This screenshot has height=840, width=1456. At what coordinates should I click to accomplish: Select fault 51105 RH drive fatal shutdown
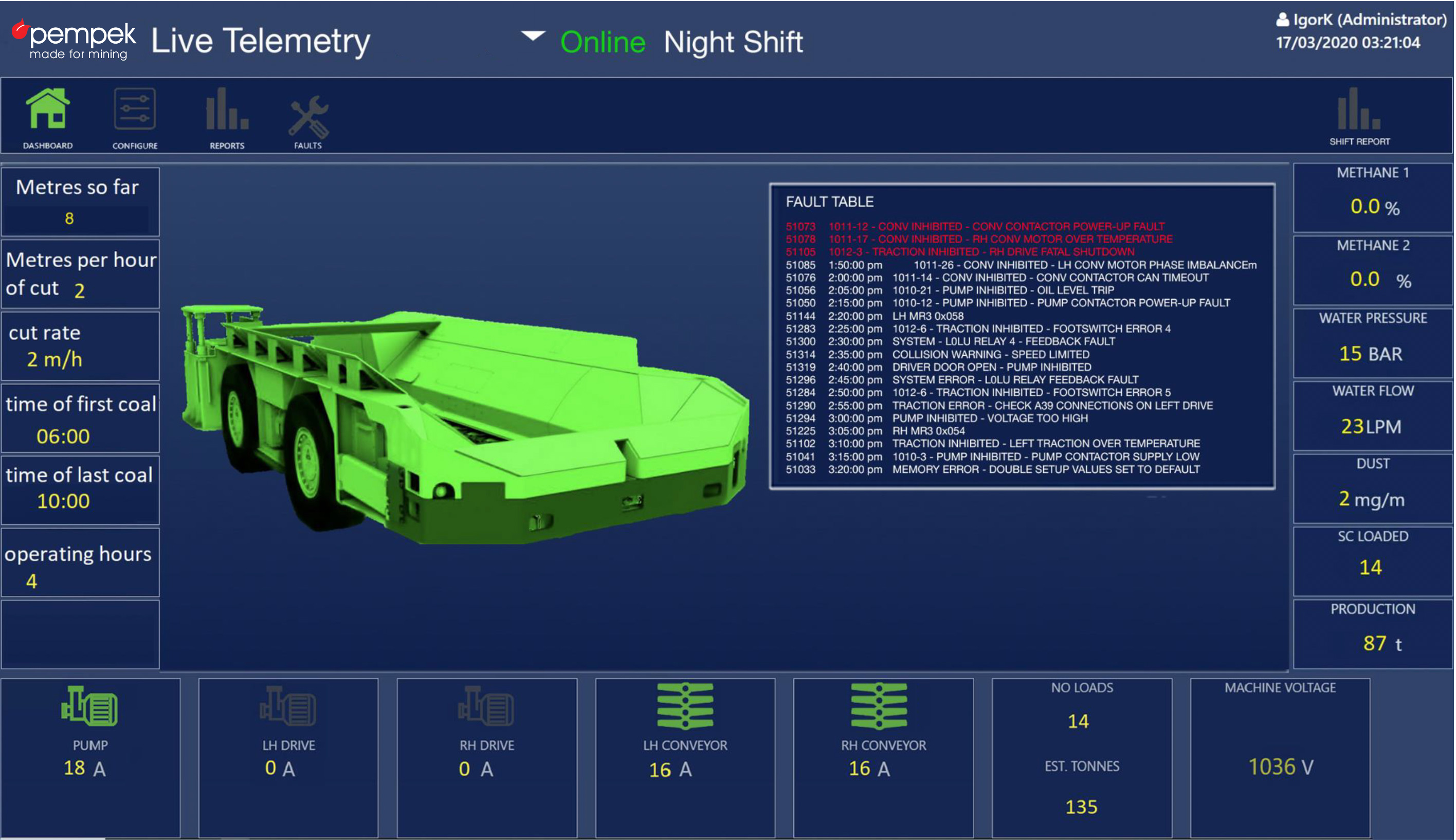pos(960,251)
